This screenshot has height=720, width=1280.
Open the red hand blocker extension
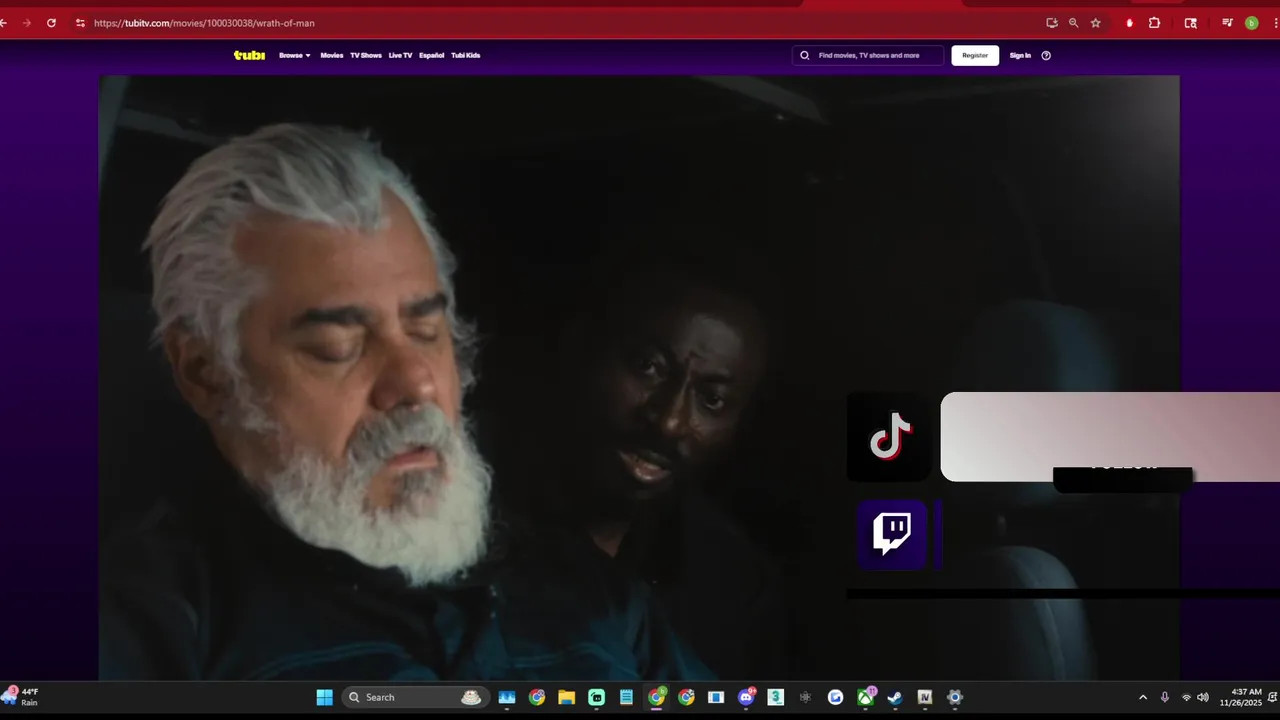tap(1129, 23)
